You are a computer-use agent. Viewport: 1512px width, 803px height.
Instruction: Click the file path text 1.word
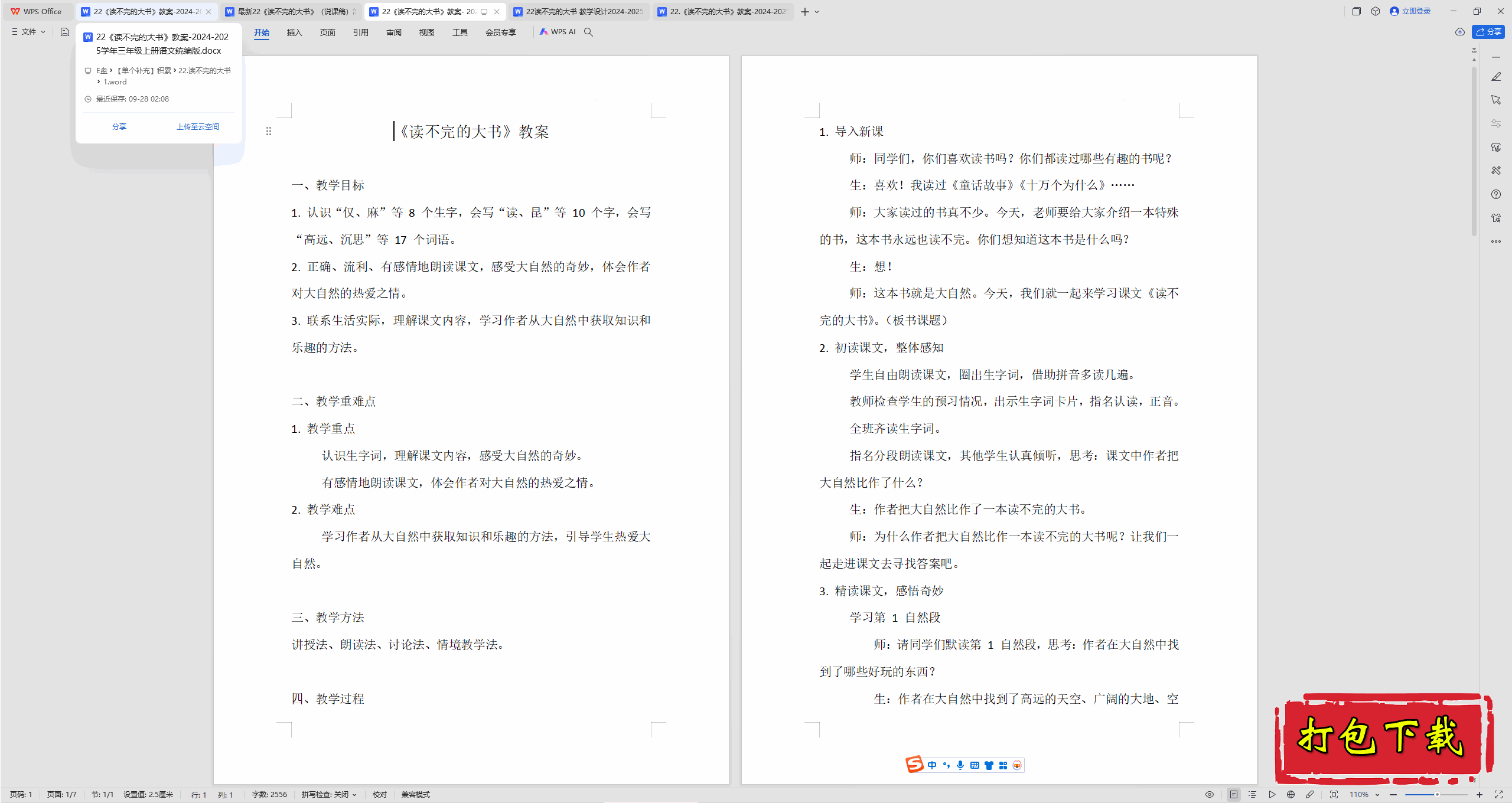click(115, 82)
